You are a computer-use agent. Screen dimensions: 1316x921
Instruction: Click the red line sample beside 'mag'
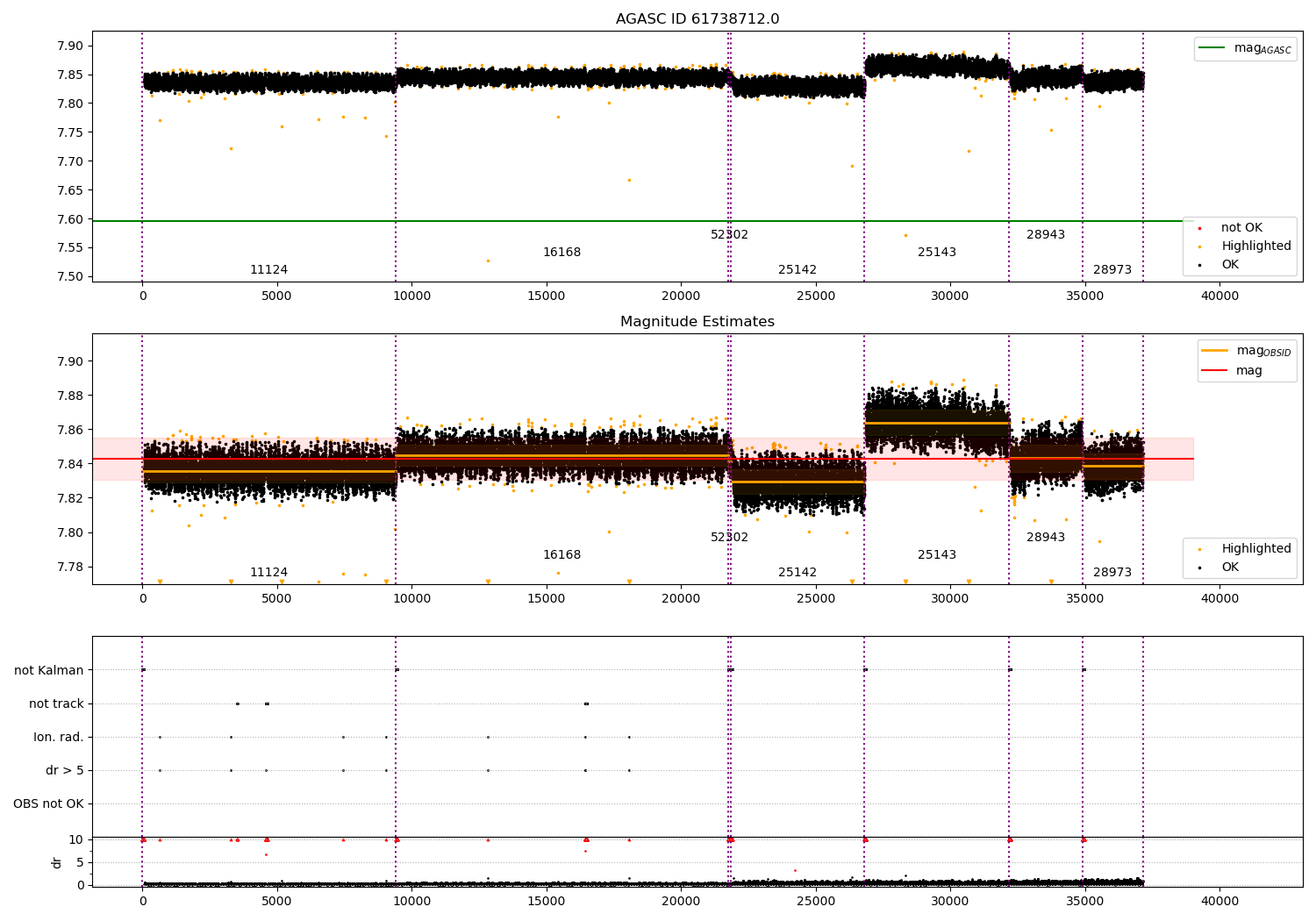[x=1215, y=371]
